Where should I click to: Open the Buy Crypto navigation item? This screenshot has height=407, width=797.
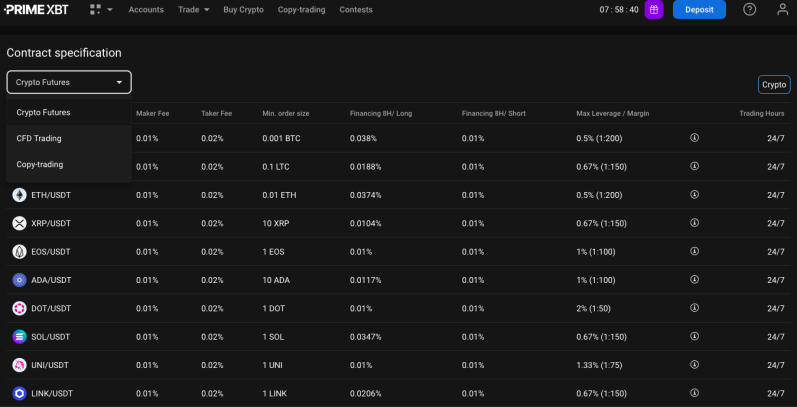[243, 10]
